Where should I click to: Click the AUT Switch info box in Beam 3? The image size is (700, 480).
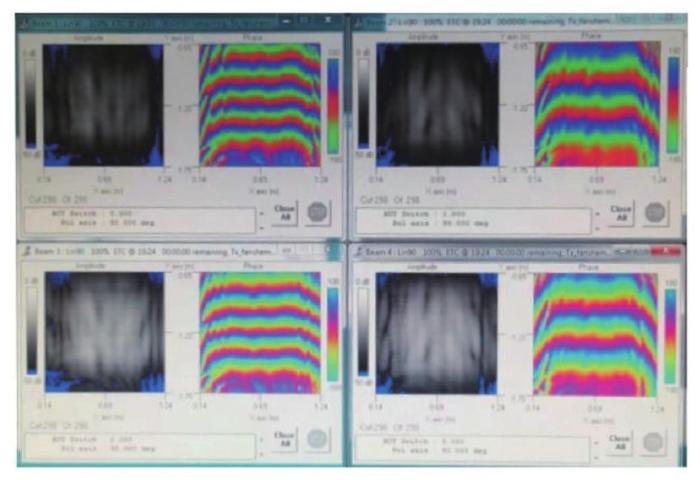(x=140, y=446)
